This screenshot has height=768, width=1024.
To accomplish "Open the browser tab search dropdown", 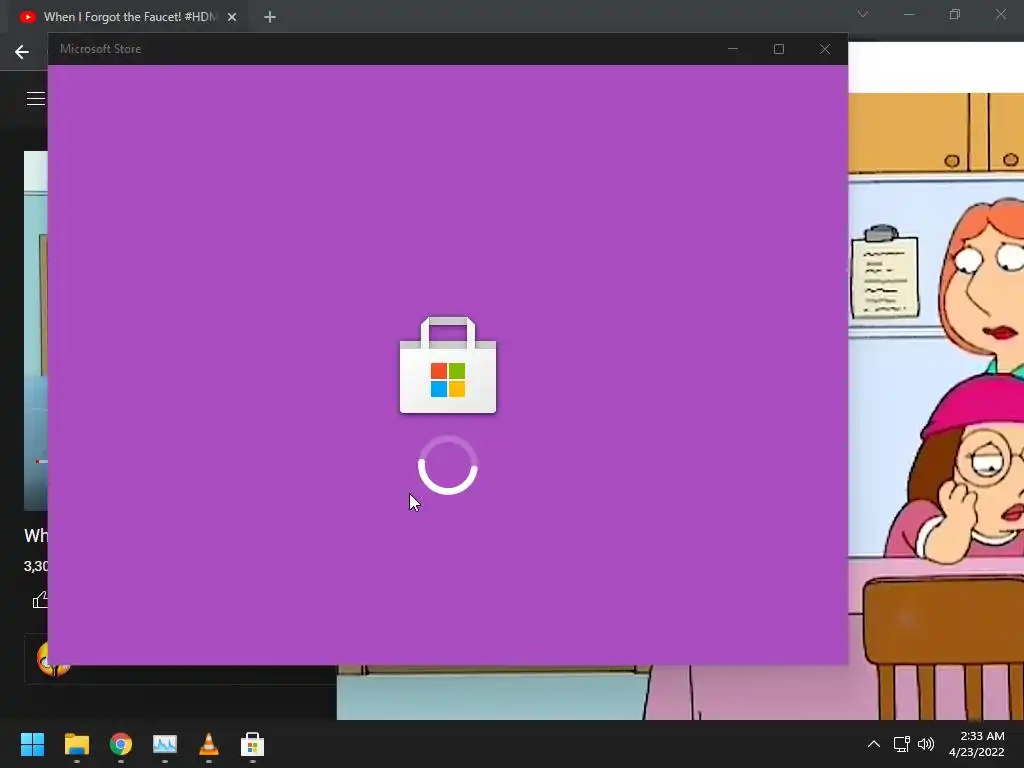I will [x=863, y=14].
